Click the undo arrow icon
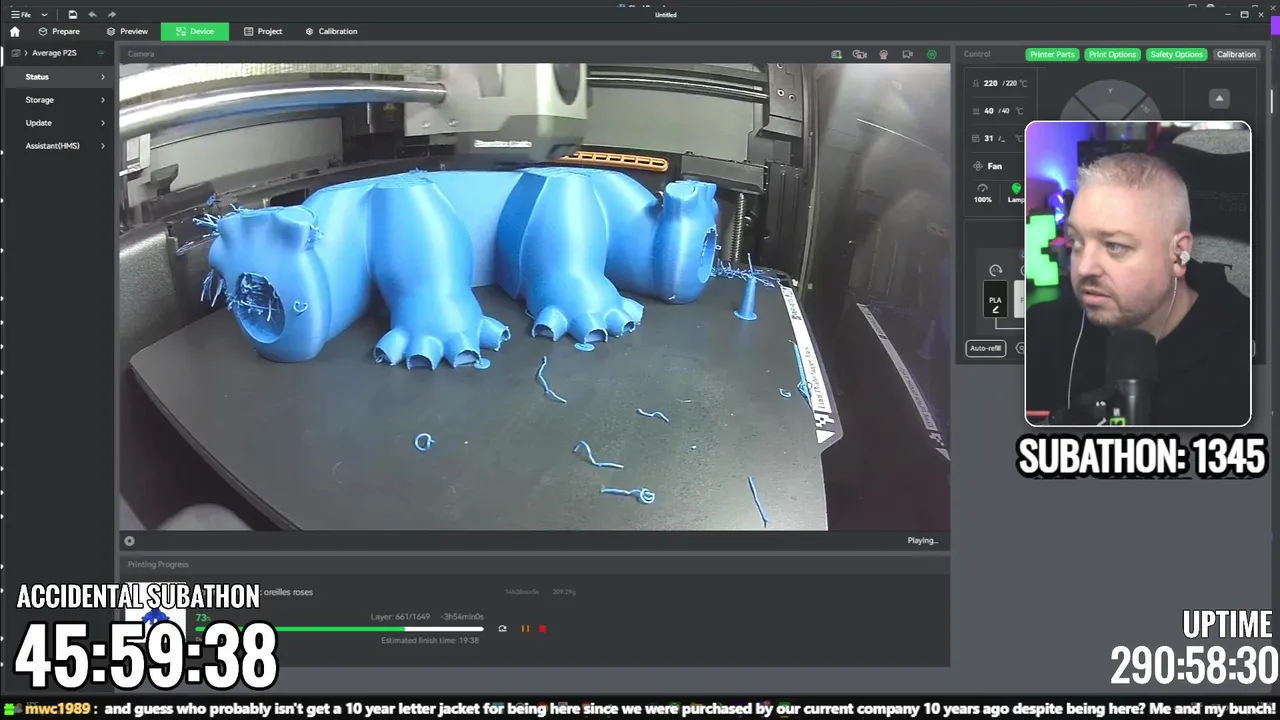The height and width of the screenshot is (720, 1280). (92, 14)
